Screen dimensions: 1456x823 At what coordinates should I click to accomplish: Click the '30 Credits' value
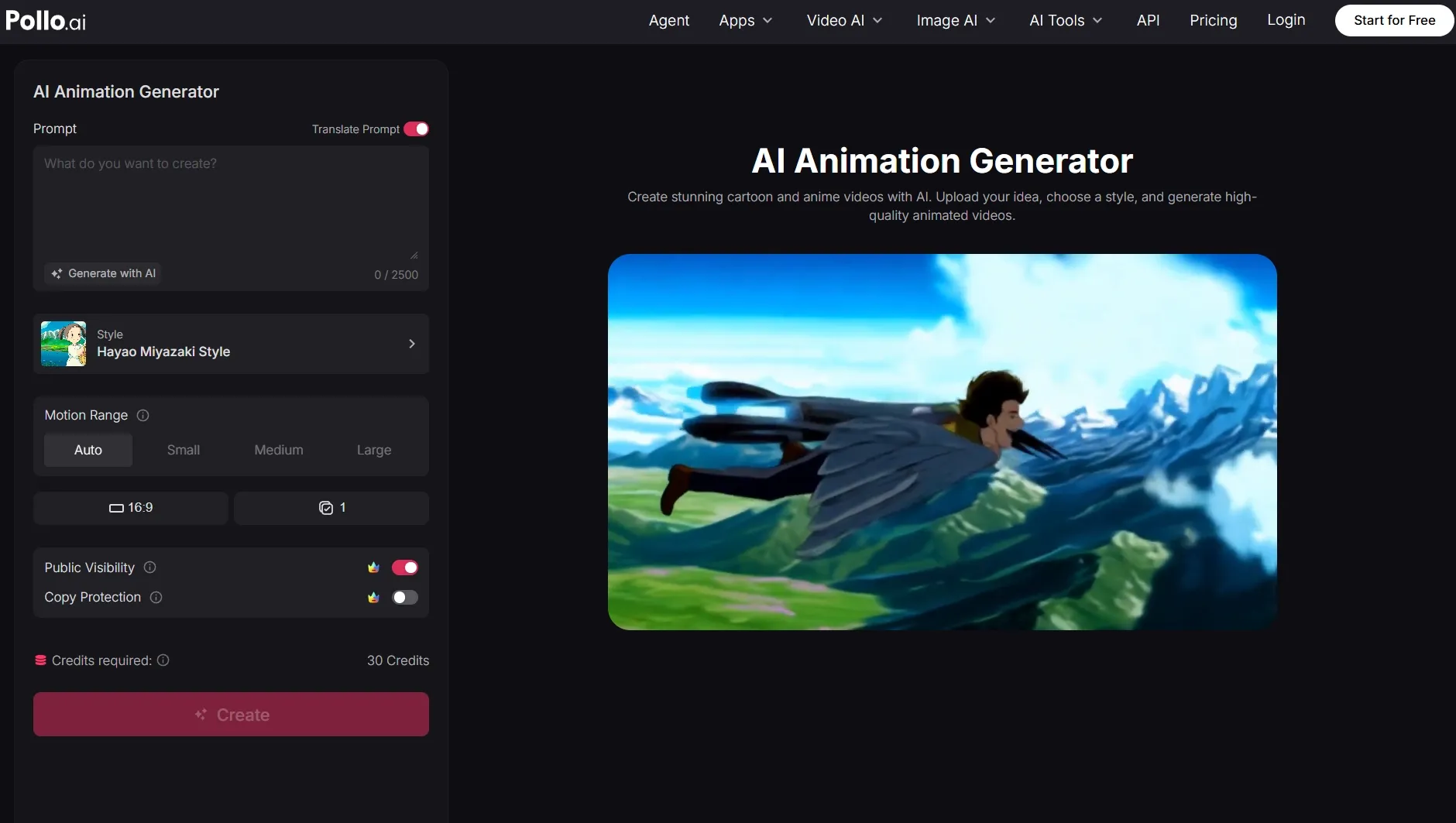click(x=398, y=660)
